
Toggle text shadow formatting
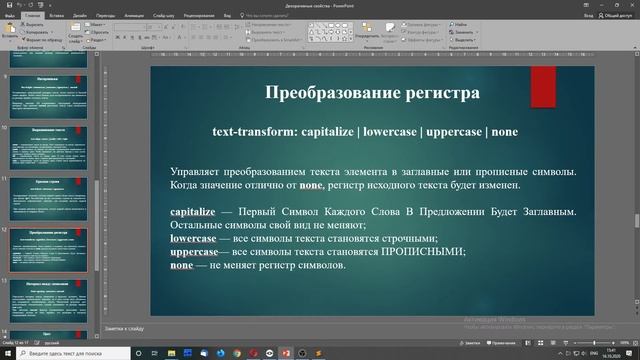140,37
